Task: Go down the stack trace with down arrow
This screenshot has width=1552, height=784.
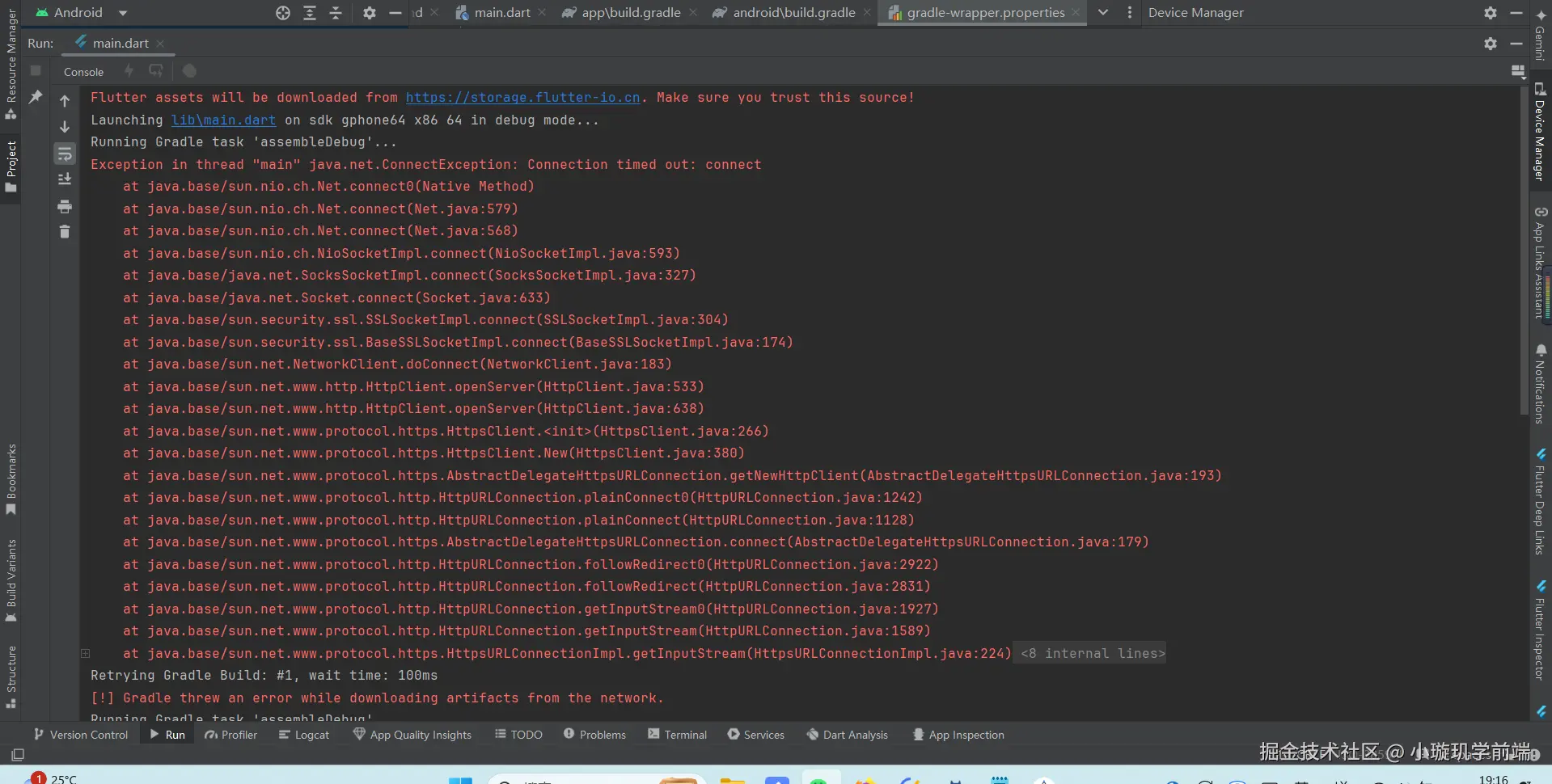Action: tap(65, 127)
